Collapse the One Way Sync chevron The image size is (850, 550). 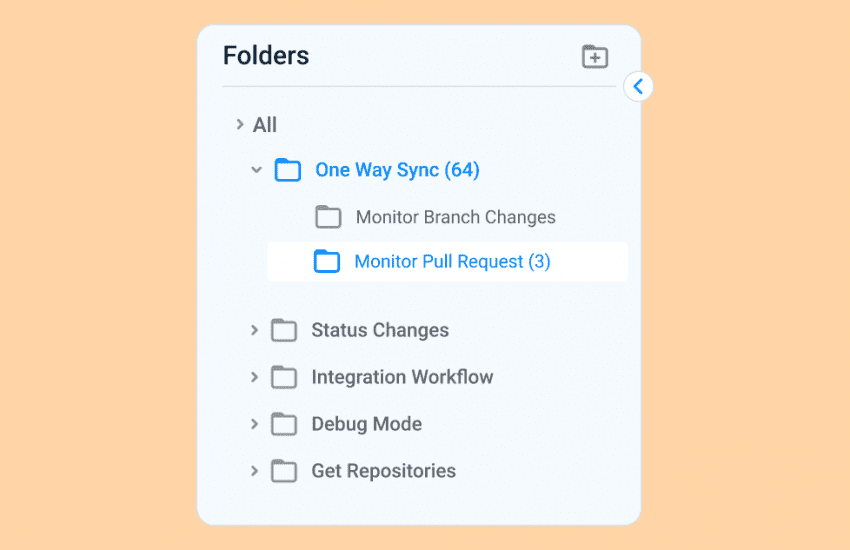click(256, 170)
